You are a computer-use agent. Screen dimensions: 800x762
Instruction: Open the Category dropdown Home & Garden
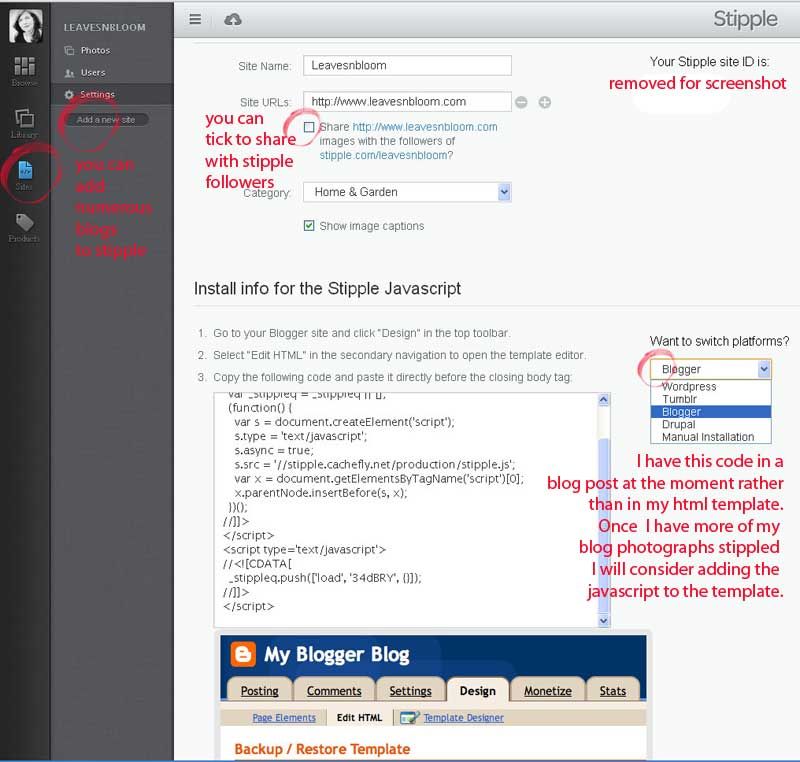(x=407, y=192)
